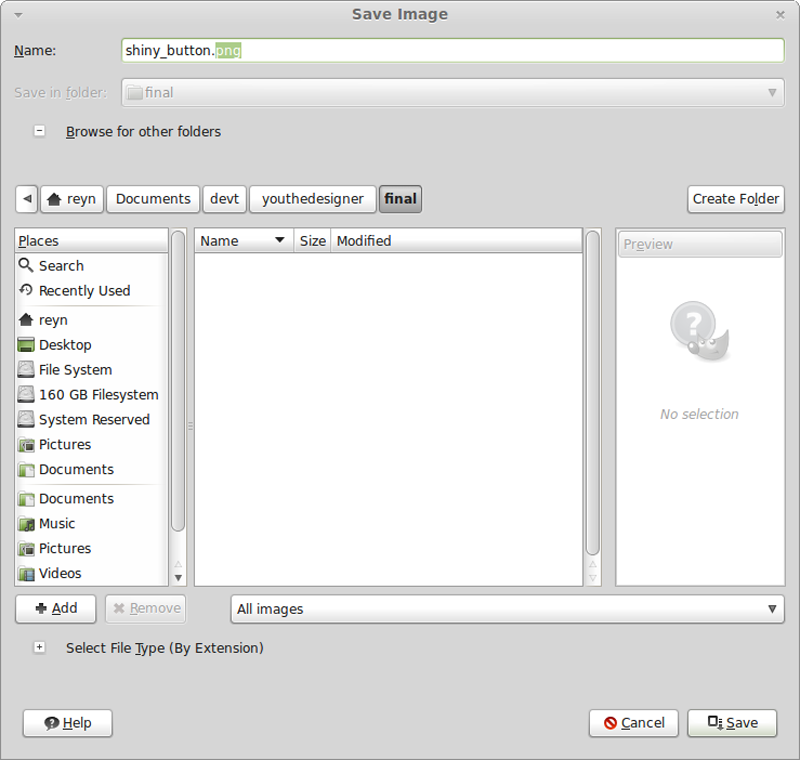
Task: Click the Recently Used history icon
Action: pyautogui.click(x=26, y=290)
